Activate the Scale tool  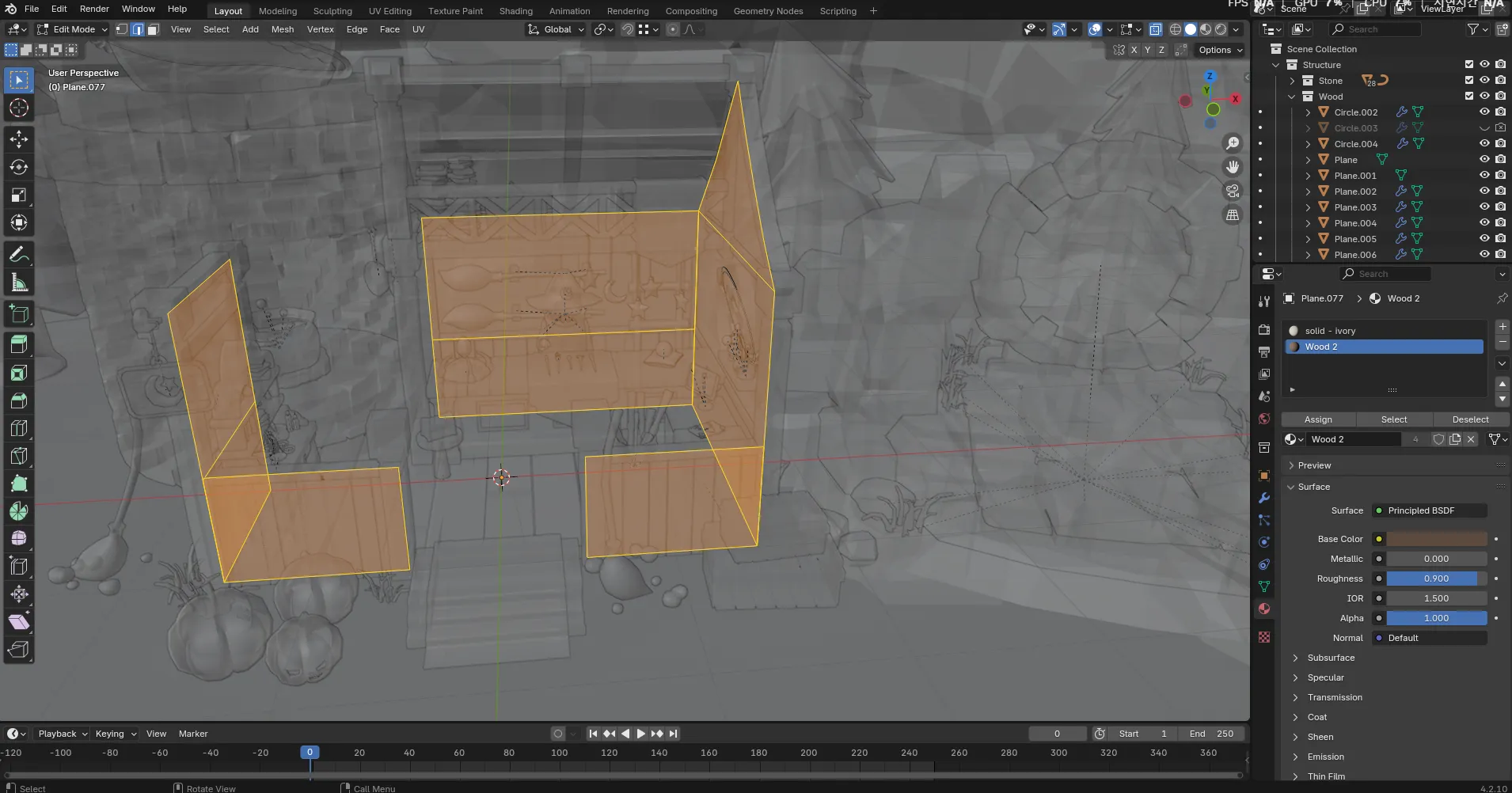[x=19, y=195]
